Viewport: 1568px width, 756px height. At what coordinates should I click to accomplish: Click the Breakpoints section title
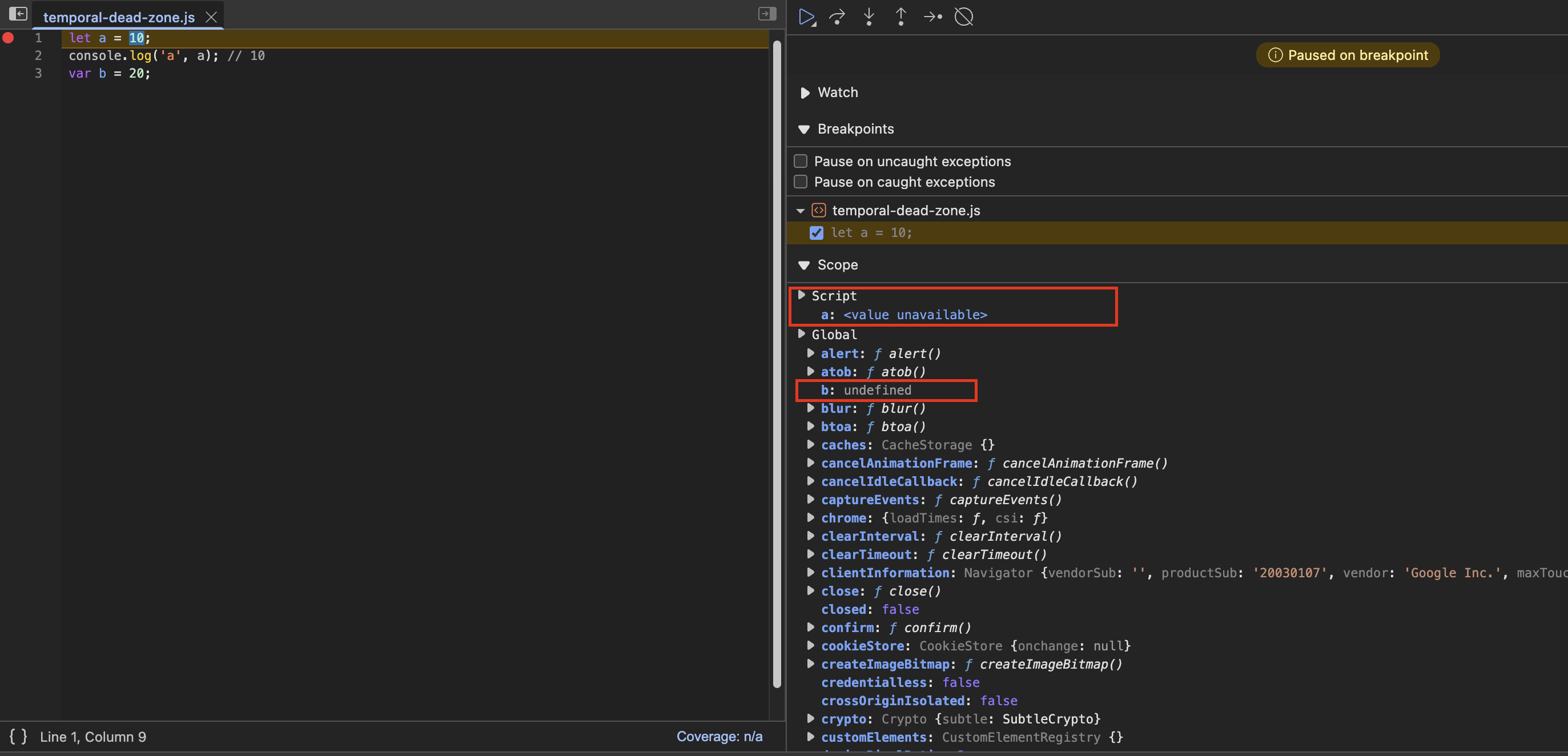click(x=856, y=129)
